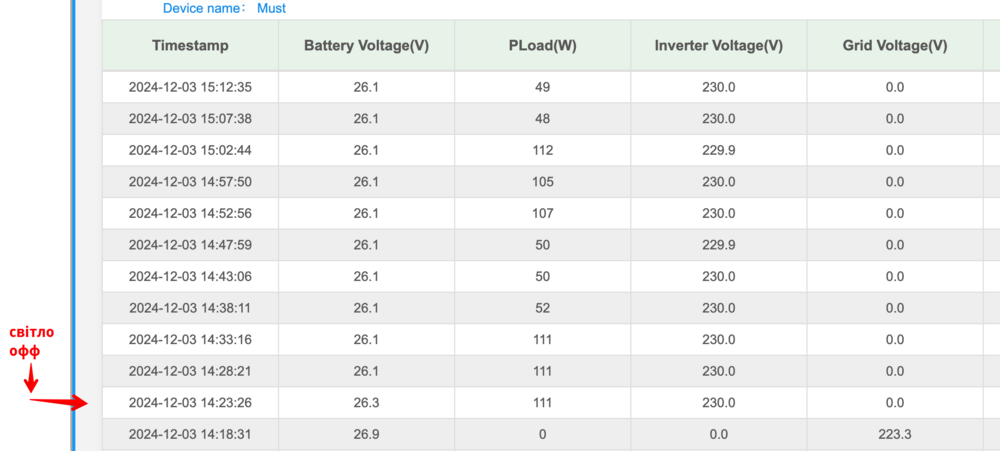Click the red arrow annotation
Viewport: 1000px width, 451px height.
point(60,403)
